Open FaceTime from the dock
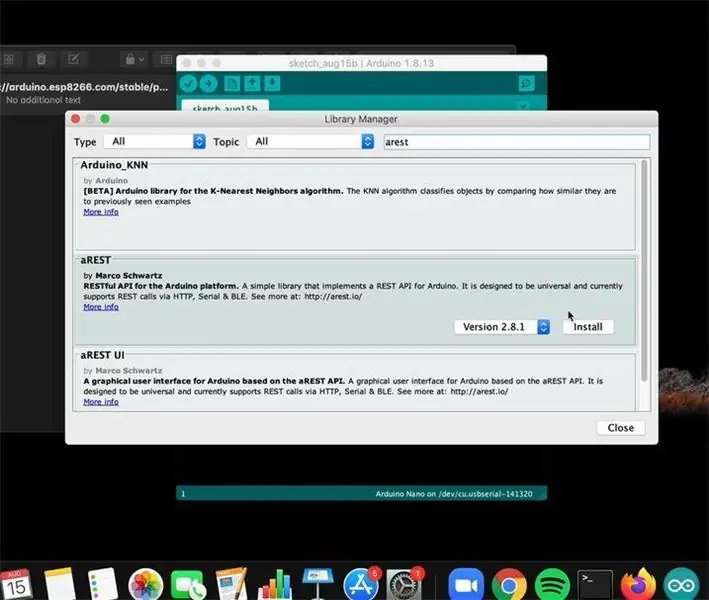709x600 pixels. 188,584
